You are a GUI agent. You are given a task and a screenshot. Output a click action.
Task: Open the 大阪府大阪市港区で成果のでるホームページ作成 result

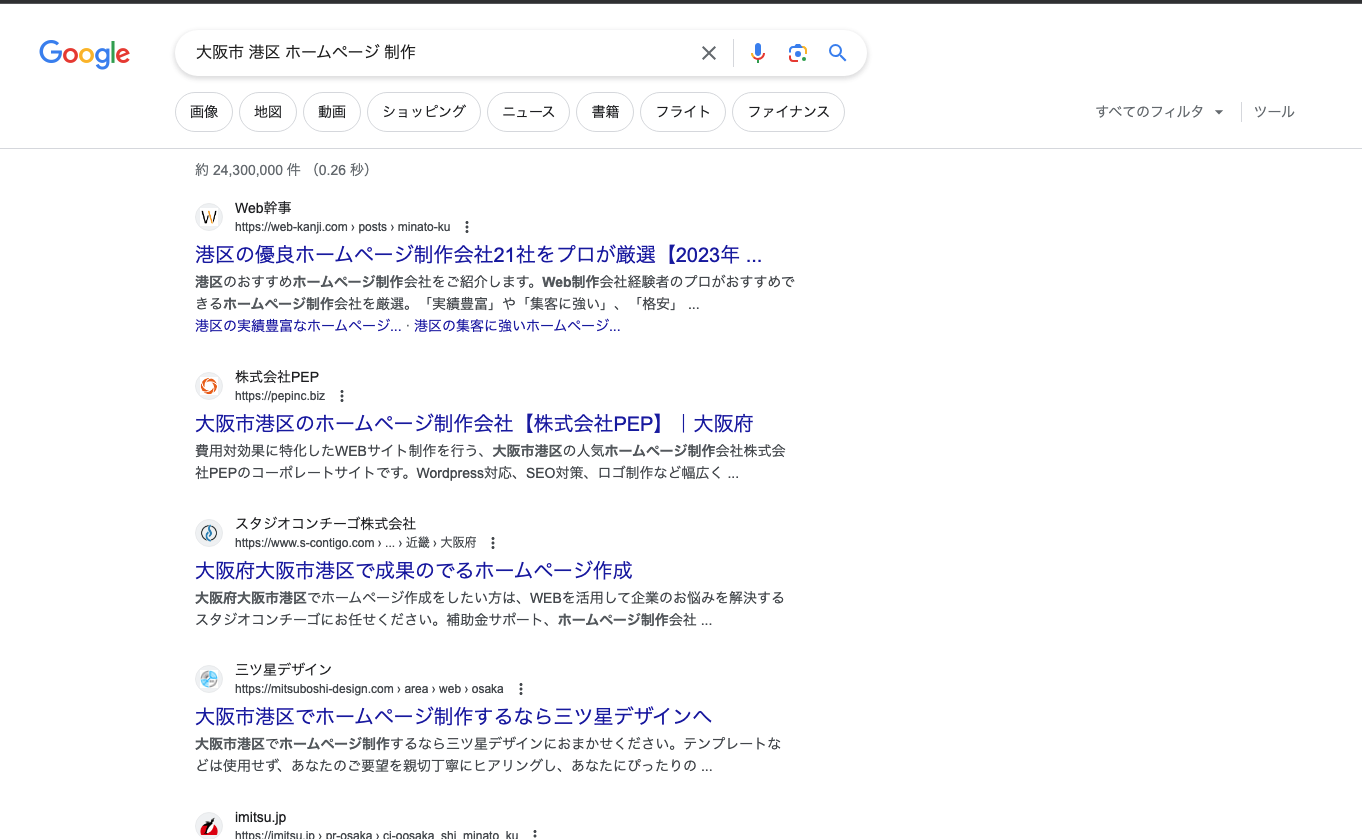(414, 570)
